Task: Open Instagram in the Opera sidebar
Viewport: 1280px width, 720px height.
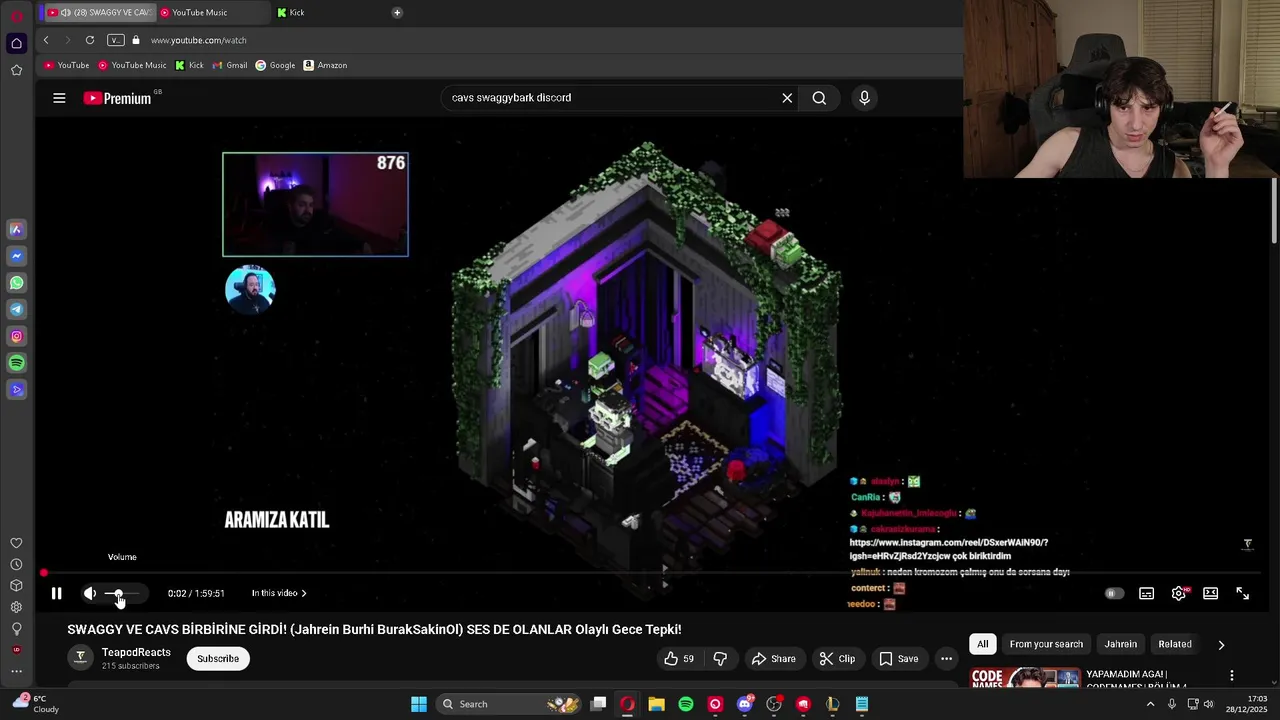Action: point(16,336)
